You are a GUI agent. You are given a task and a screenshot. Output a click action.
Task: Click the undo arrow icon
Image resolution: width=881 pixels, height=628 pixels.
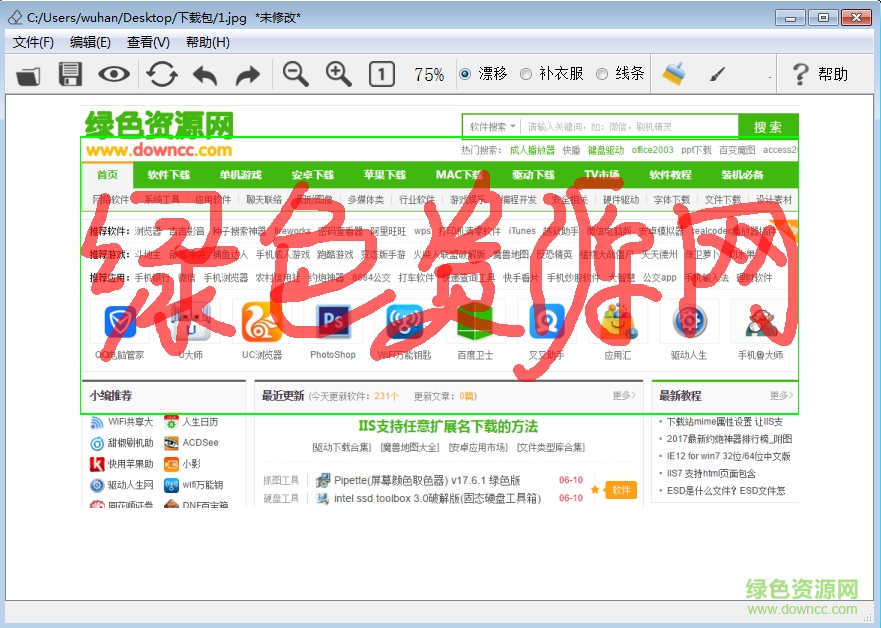[205, 74]
